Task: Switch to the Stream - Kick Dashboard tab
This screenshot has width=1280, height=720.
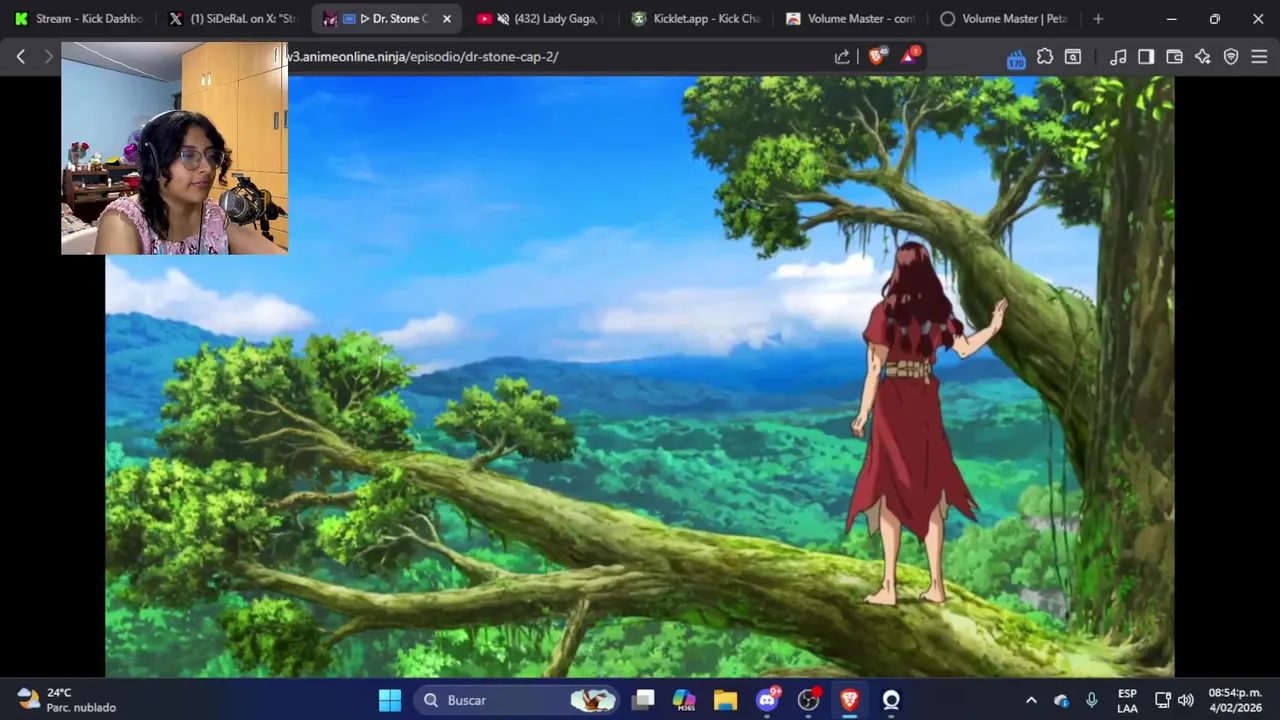Action: (79, 19)
